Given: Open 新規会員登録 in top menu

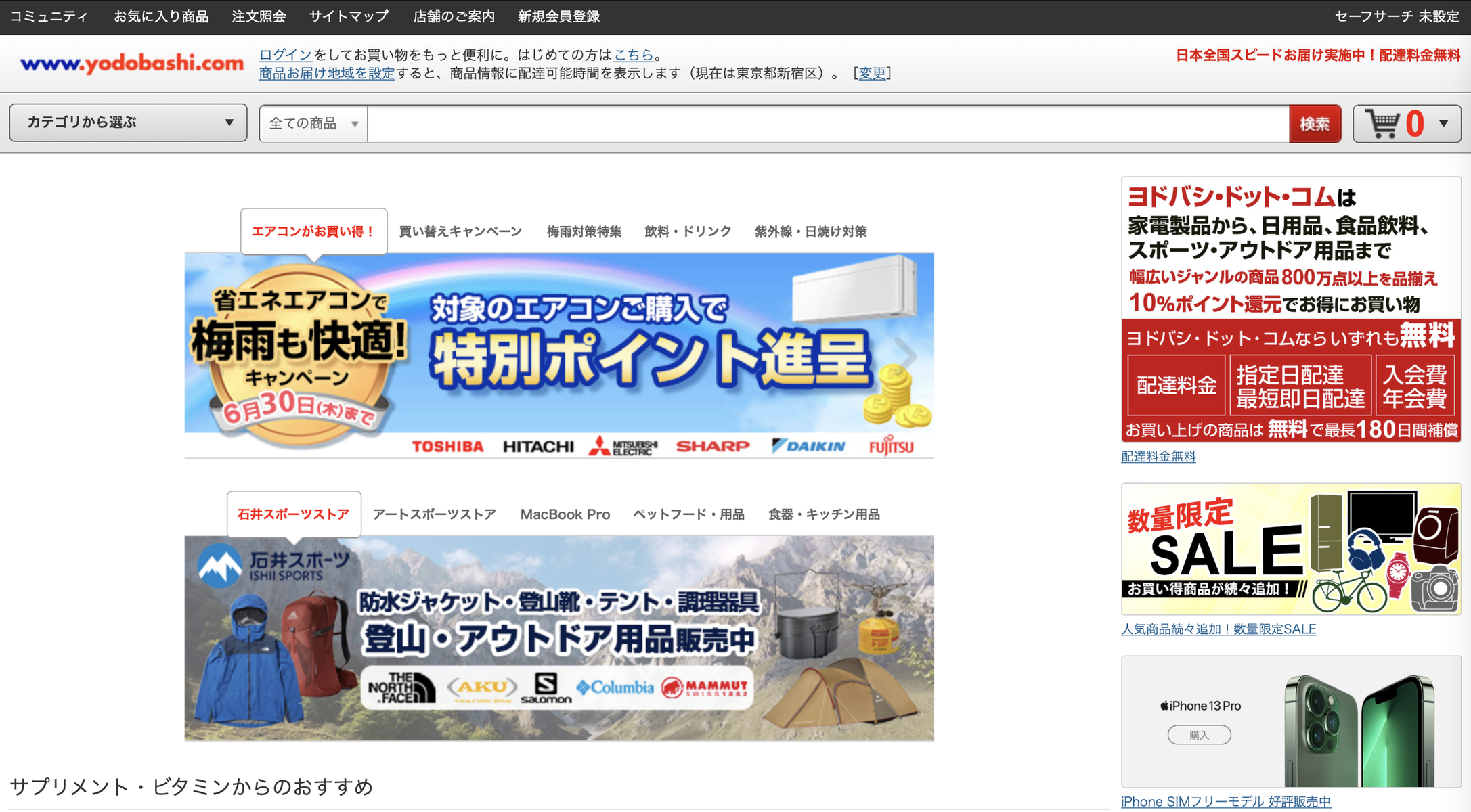Looking at the screenshot, I should pyautogui.click(x=558, y=16).
